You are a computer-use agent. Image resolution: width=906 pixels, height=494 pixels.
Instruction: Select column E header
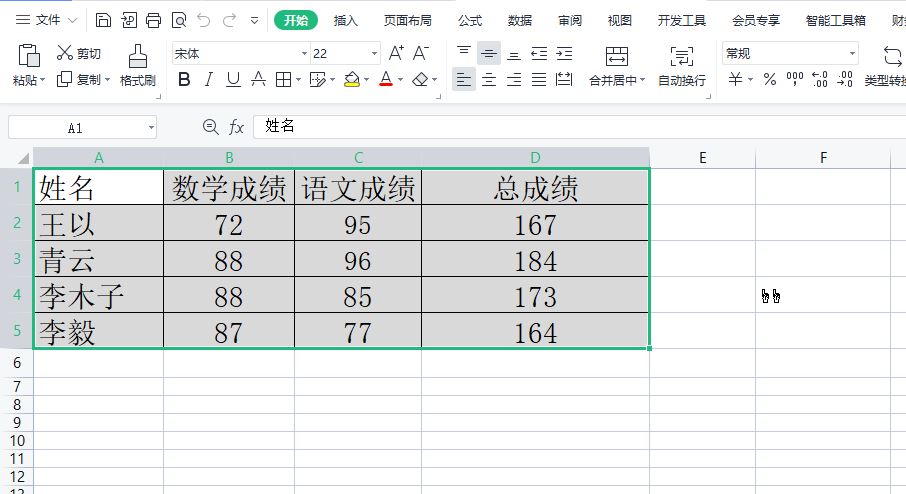click(703, 158)
